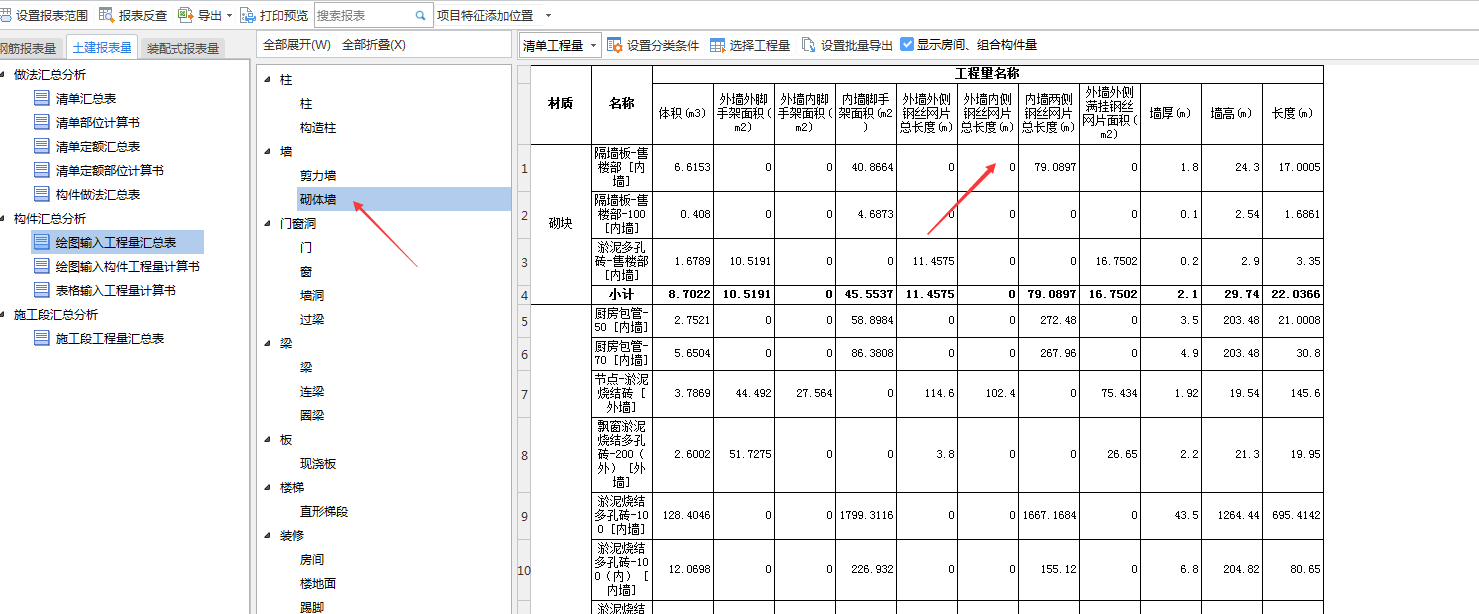
Task: Click the 报表反查 icon
Action: tap(106, 15)
